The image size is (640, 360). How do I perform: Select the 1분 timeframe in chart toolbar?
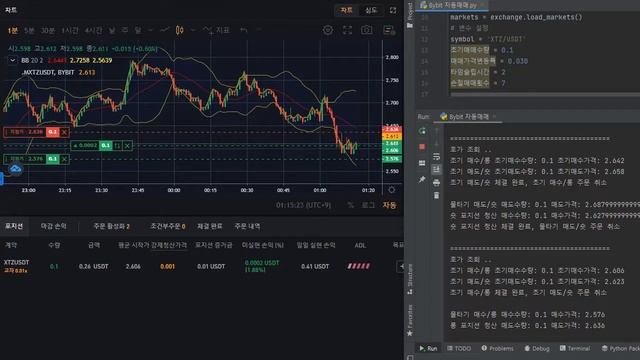pos(13,30)
